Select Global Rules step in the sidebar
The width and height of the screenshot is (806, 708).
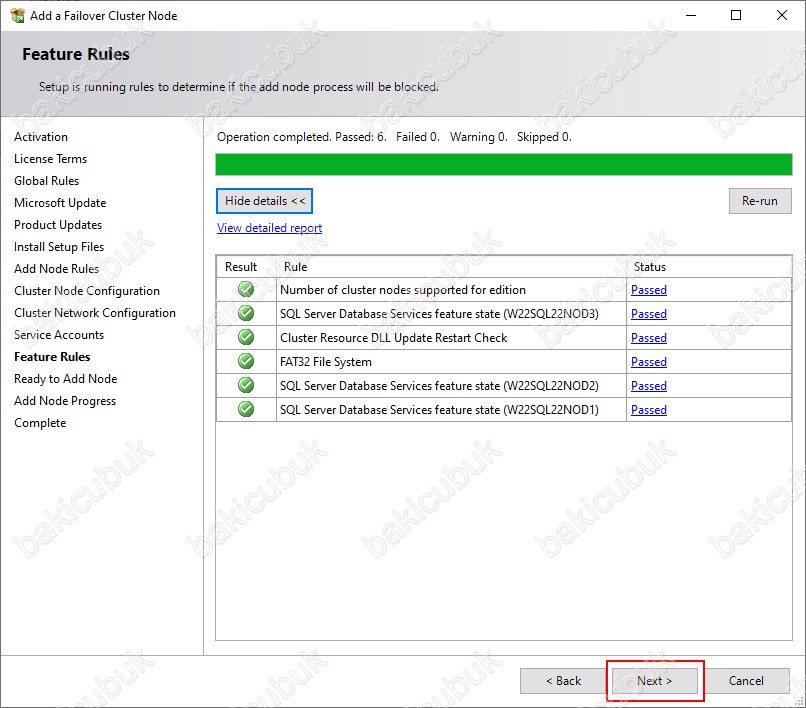pos(47,181)
